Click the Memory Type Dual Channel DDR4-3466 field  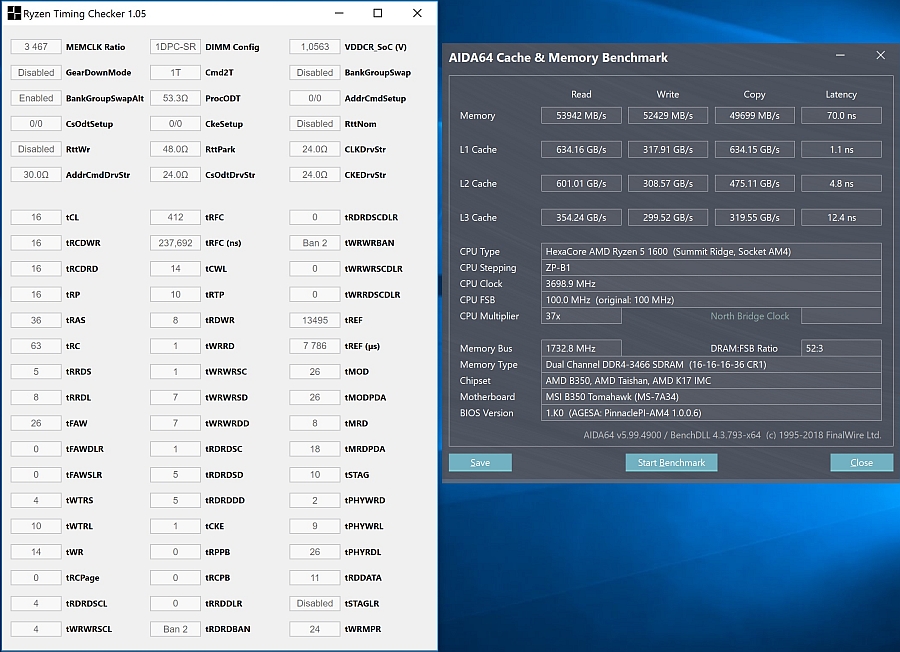click(711, 364)
